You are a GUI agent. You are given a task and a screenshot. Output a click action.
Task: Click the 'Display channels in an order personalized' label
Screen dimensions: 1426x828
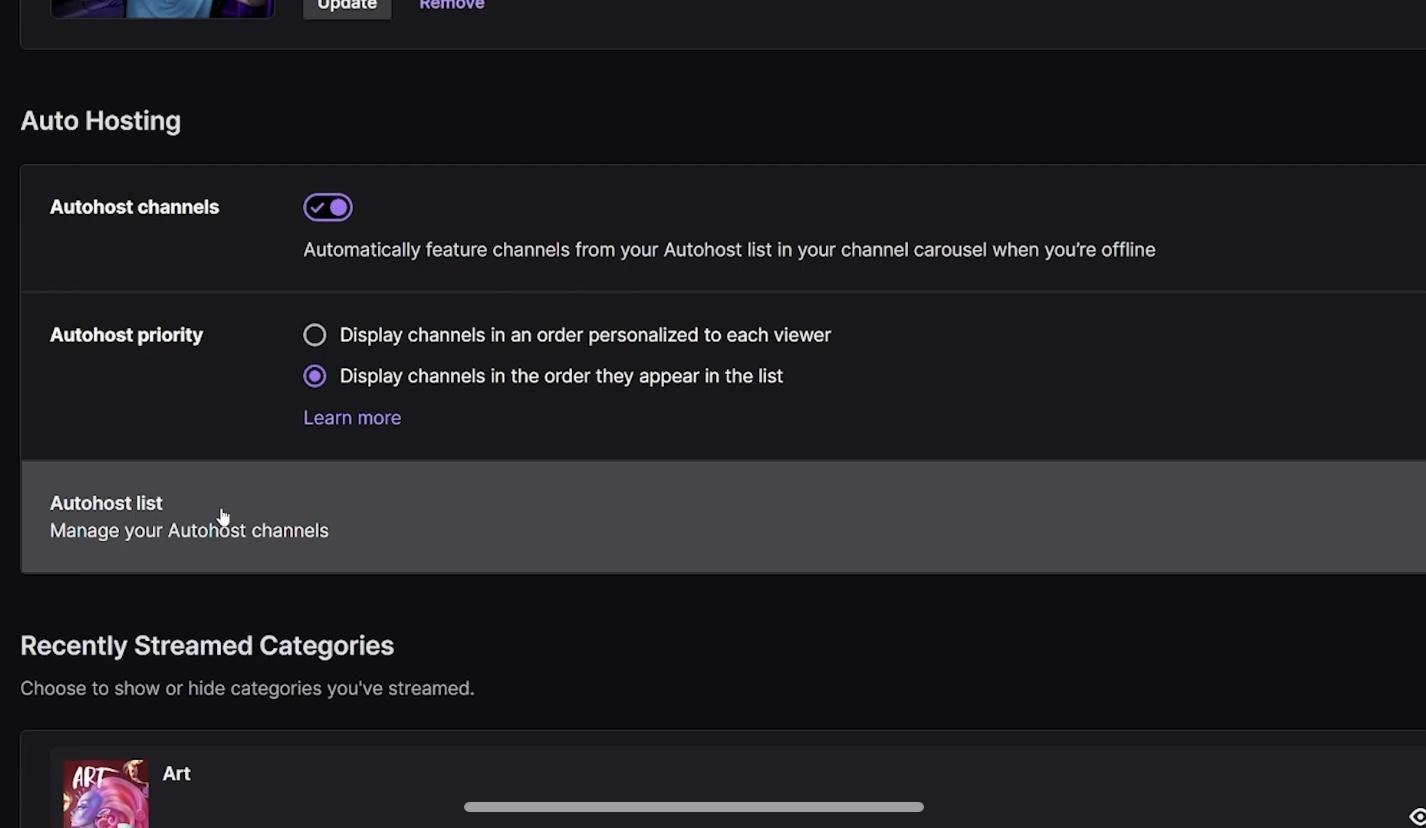pyautogui.click(x=585, y=335)
